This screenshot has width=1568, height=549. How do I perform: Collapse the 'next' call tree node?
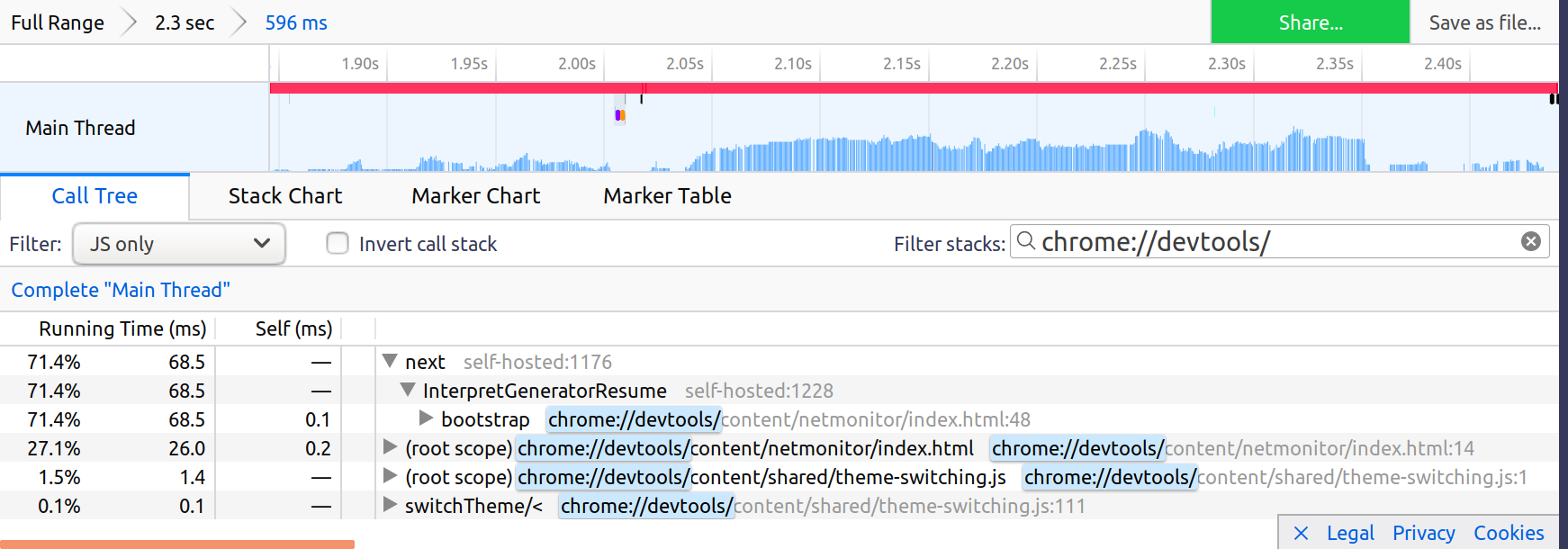pos(390,361)
